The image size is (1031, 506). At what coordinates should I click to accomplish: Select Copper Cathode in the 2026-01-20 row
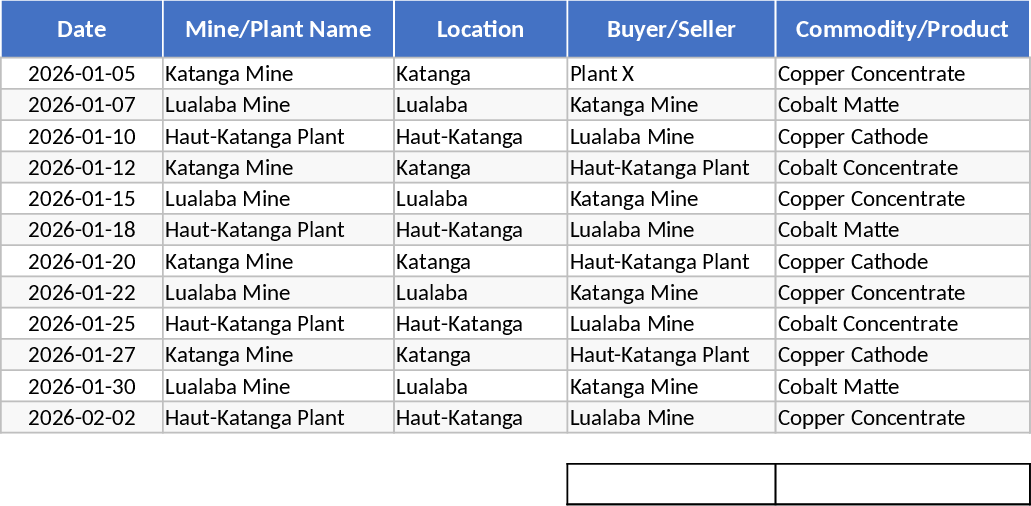click(902, 262)
